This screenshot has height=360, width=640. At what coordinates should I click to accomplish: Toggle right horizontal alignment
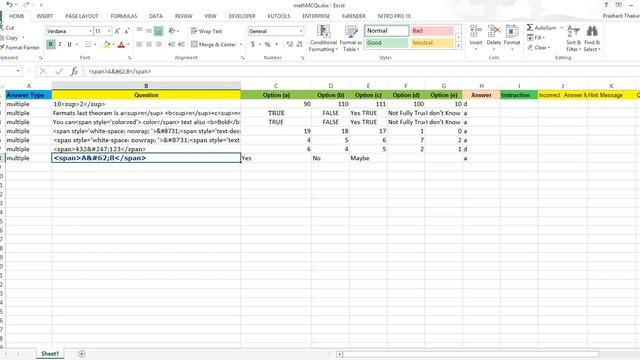point(158,44)
